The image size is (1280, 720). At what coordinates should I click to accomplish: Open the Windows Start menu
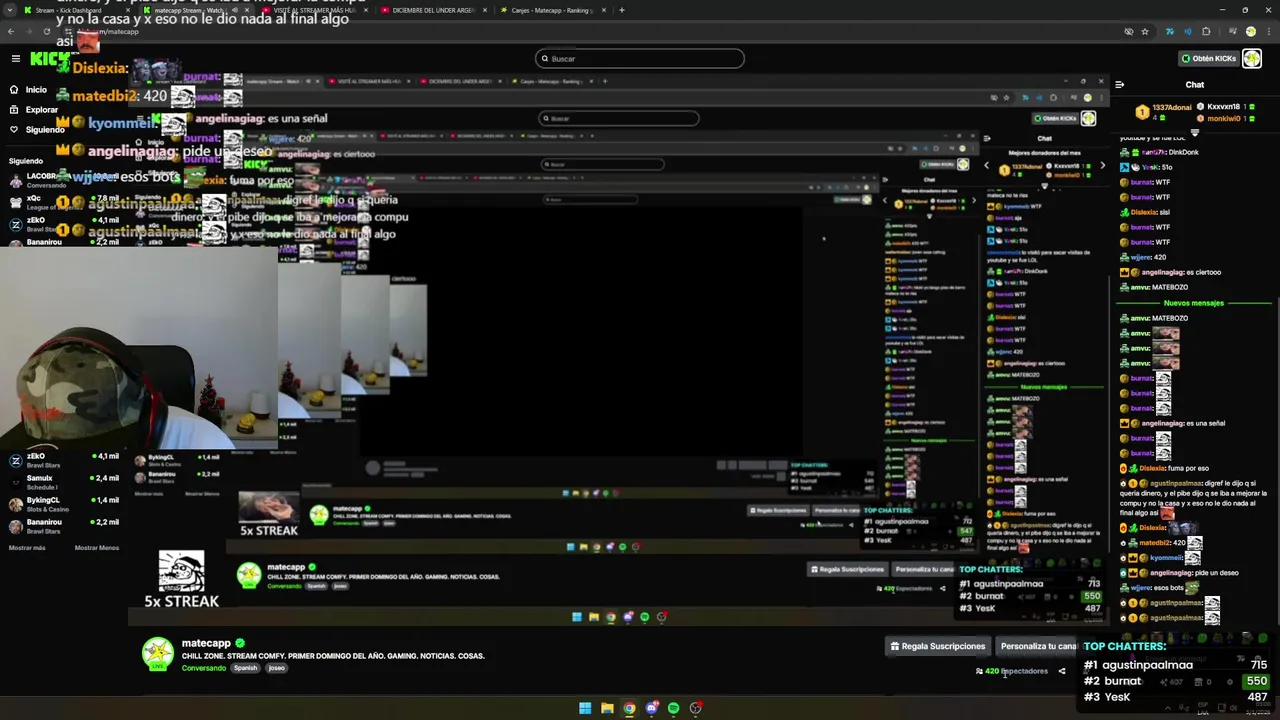pyautogui.click(x=585, y=708)
